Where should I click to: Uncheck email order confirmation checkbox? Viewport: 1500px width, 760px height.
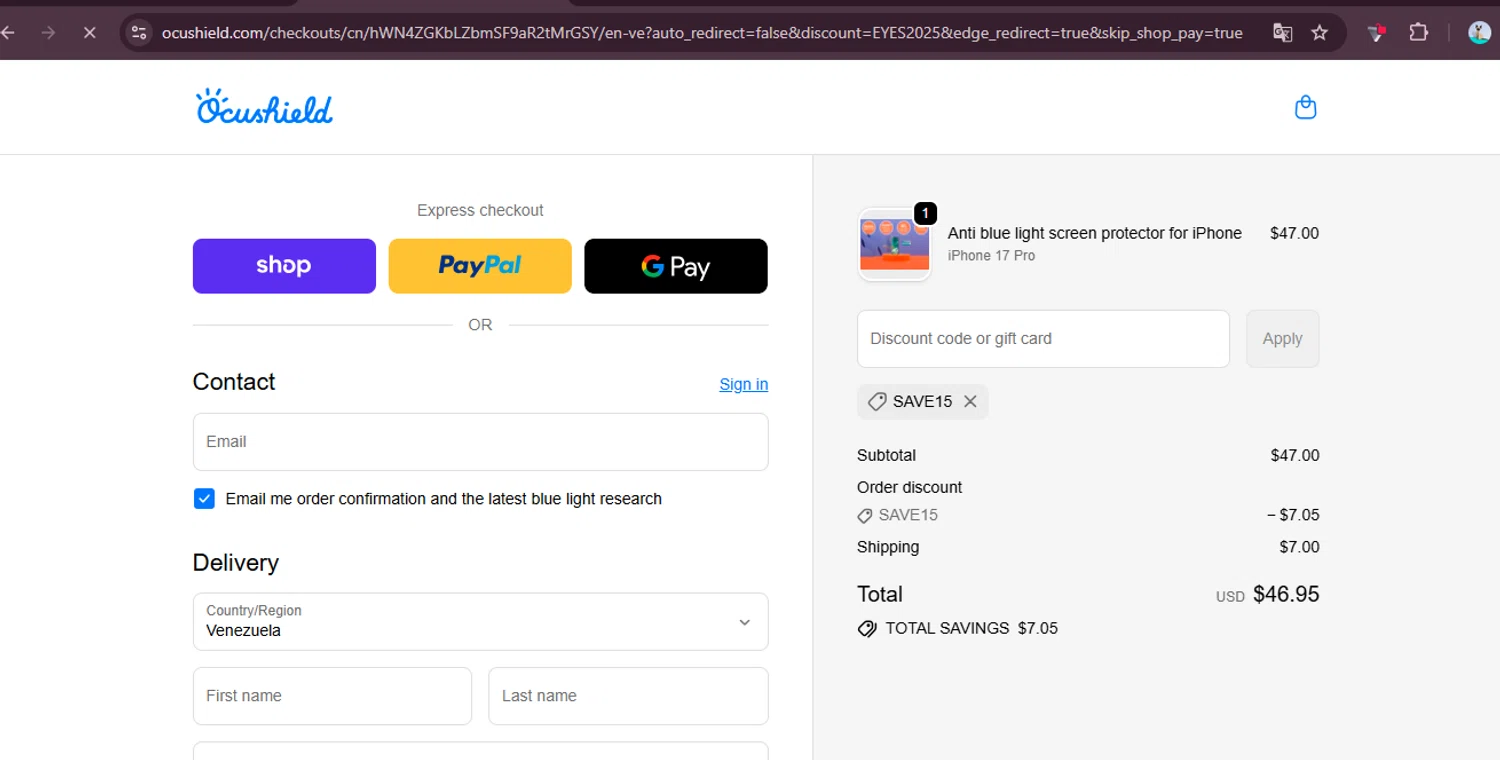[x=204, y=498]
